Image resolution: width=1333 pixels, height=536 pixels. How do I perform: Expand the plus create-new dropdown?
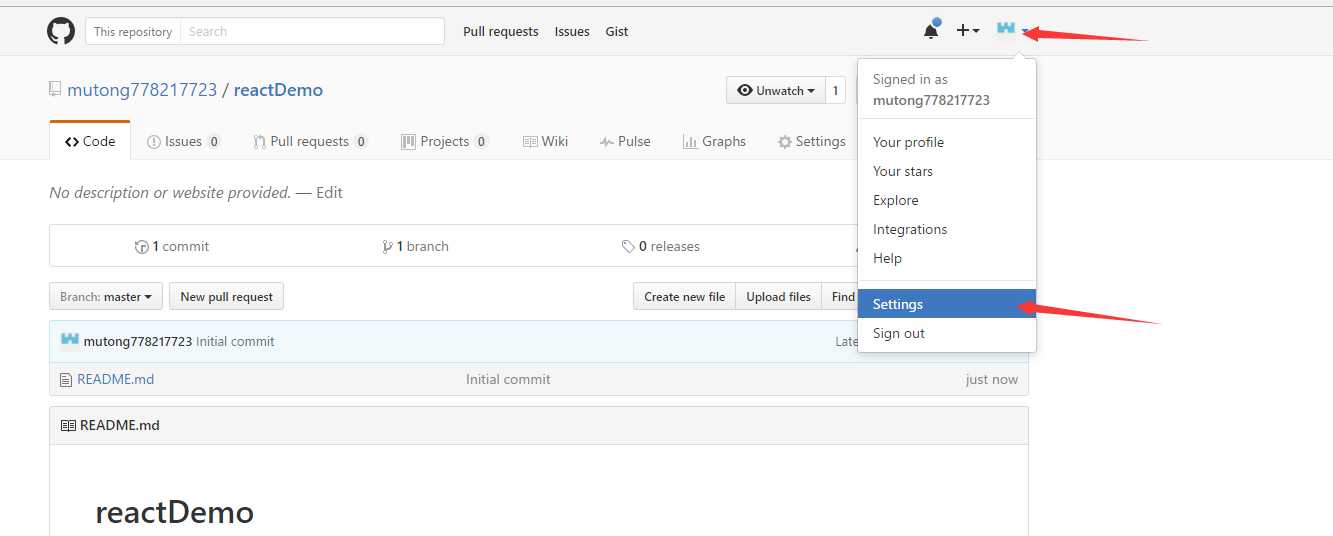[967, 31]
